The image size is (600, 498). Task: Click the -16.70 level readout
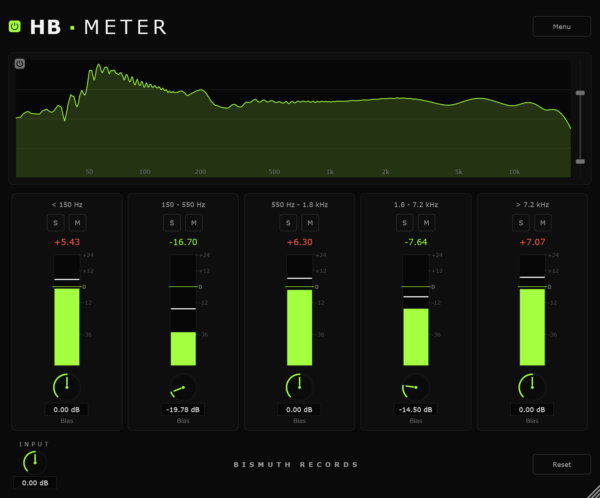pyautogui.click(x=183, y=242)
